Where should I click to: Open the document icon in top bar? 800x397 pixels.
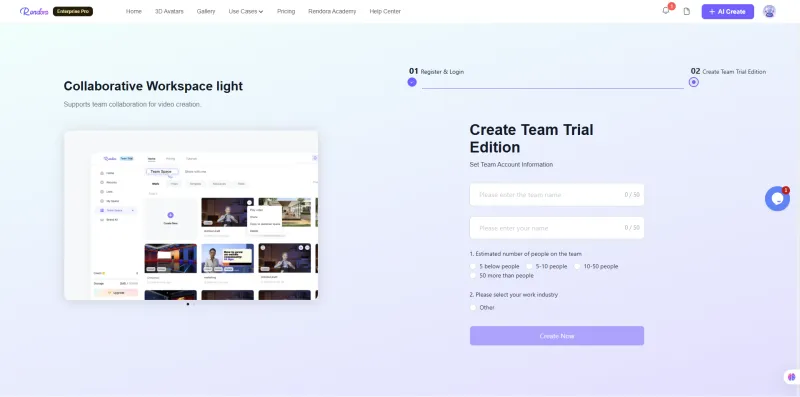pos(687,11)
